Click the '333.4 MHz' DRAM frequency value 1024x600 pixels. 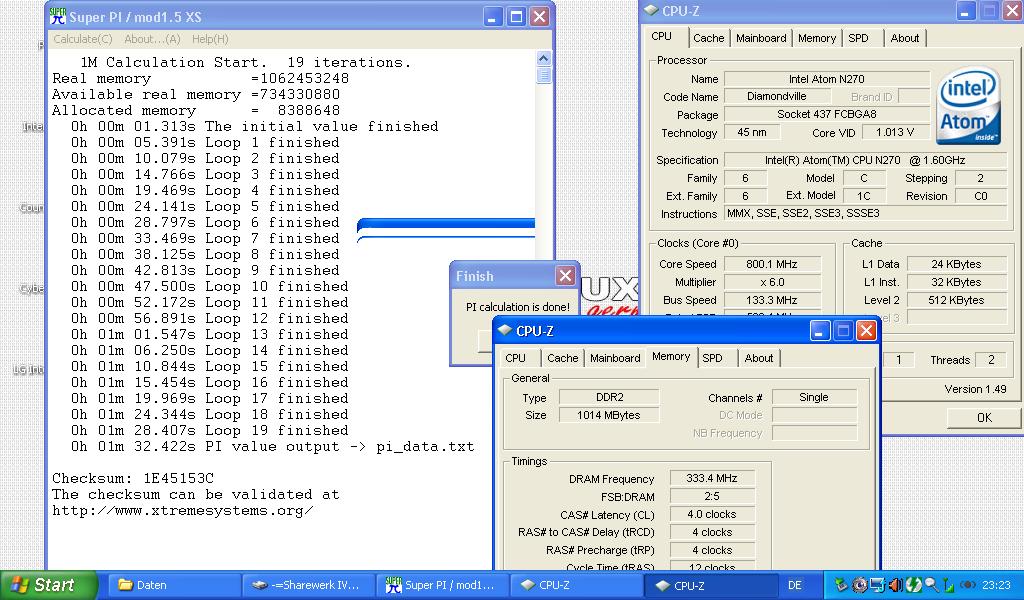click(711, 479)
